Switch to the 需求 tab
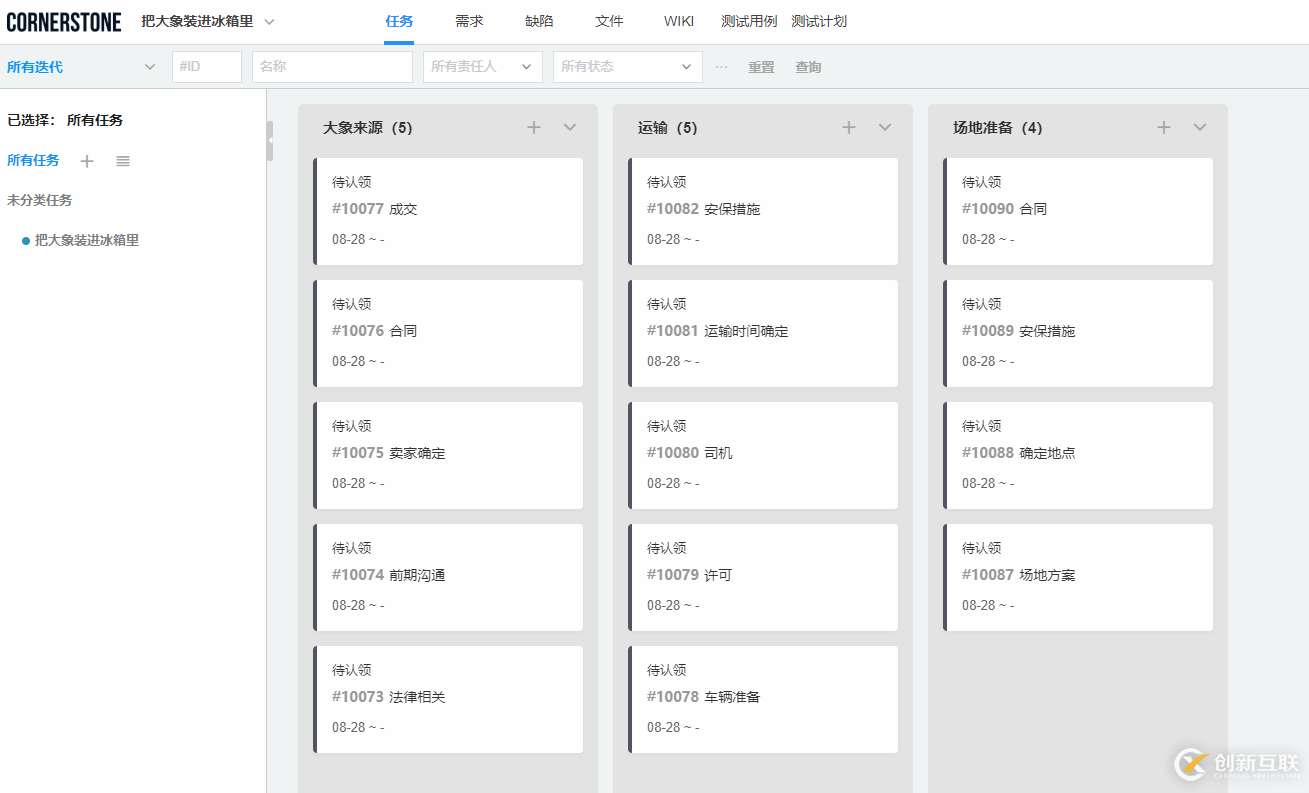Image resolution: width=1309 pixels, height=793 pixels. (468, 20)
